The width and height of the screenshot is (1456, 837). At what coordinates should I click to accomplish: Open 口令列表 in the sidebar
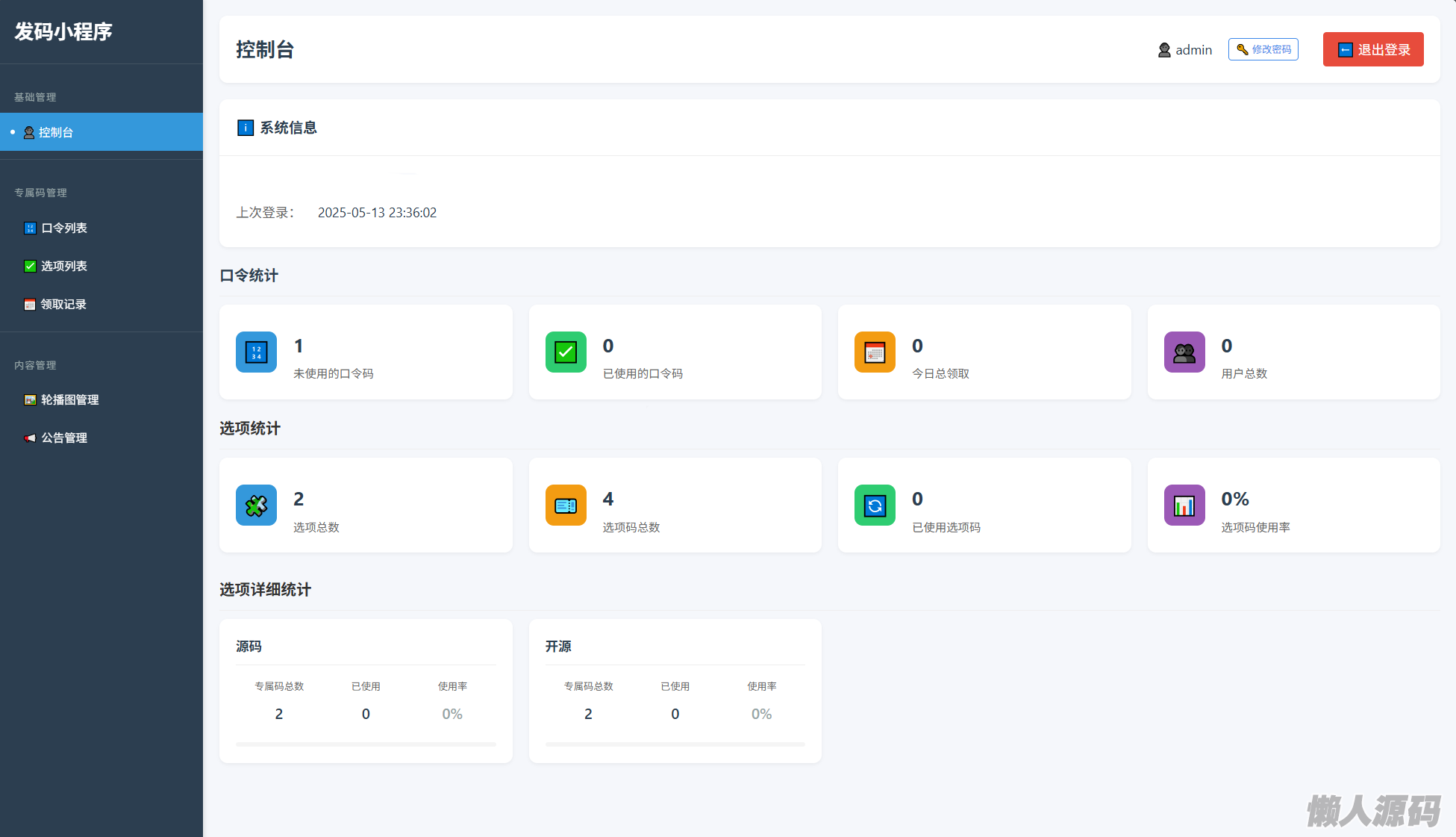(63, 228)
